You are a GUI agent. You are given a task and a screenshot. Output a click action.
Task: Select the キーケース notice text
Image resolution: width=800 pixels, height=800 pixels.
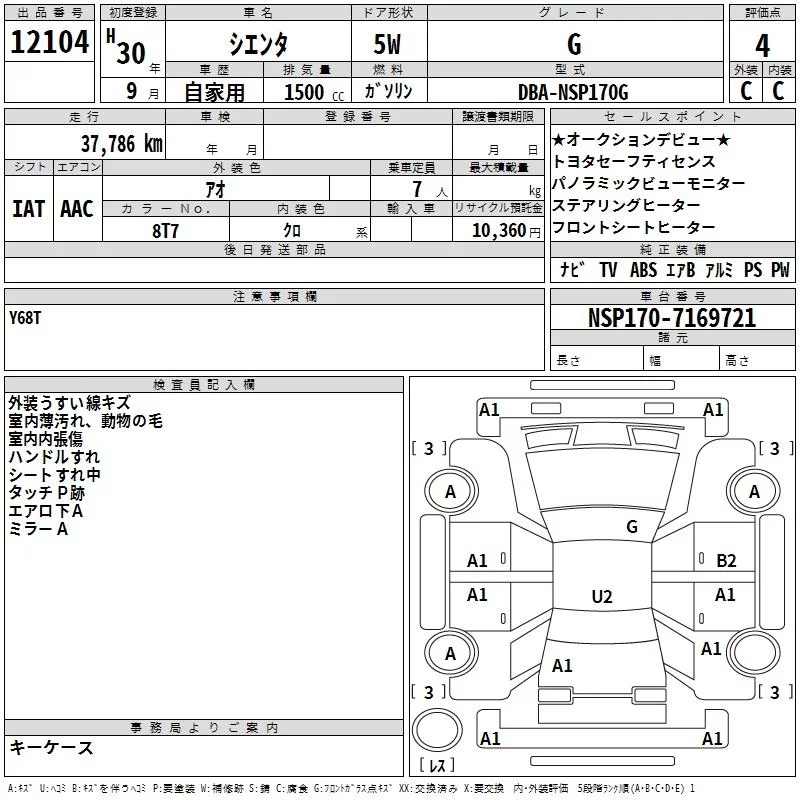click(x=52, y=747)
